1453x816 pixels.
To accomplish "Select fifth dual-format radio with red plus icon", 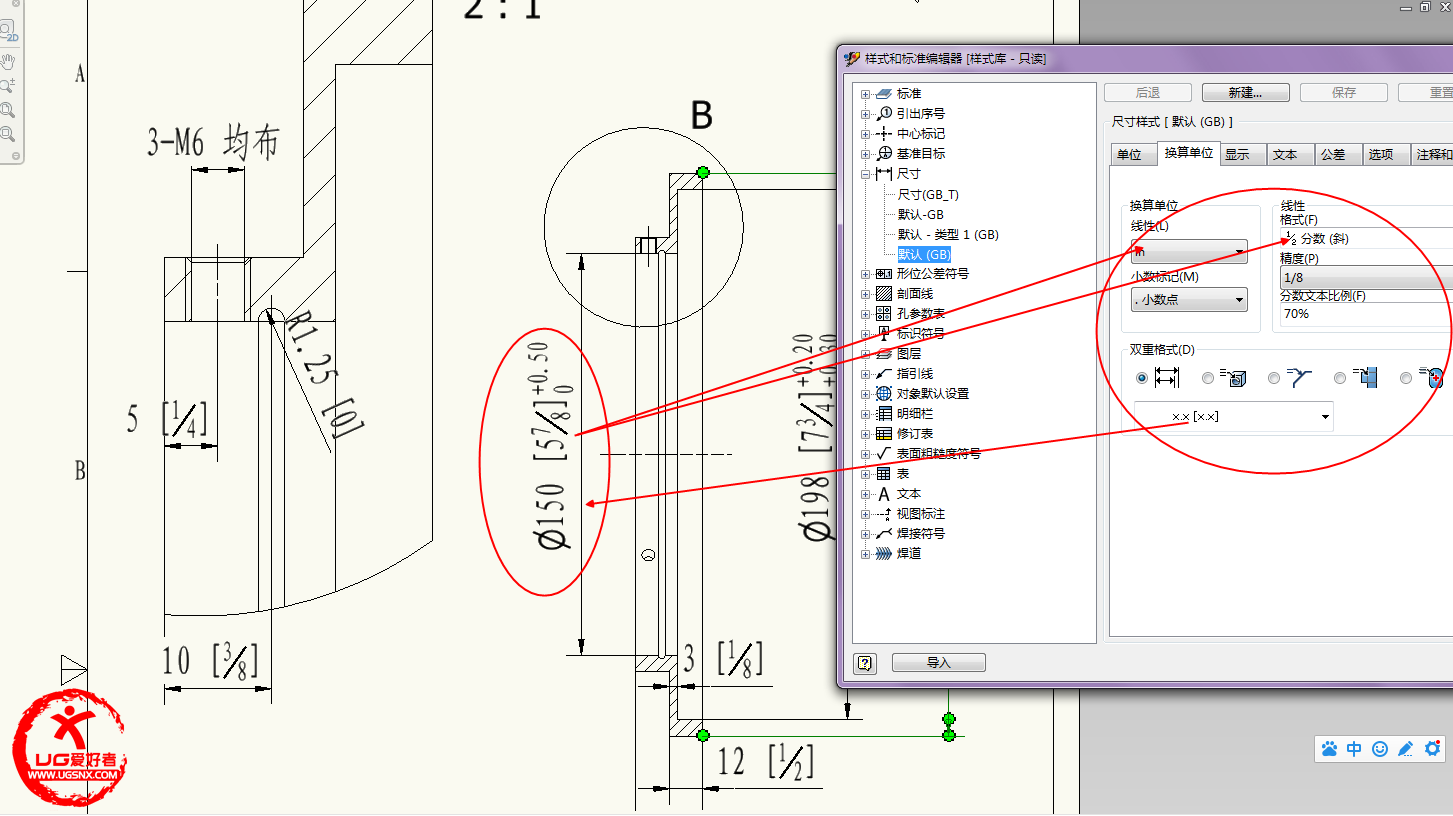I will tap(1406, 378).
